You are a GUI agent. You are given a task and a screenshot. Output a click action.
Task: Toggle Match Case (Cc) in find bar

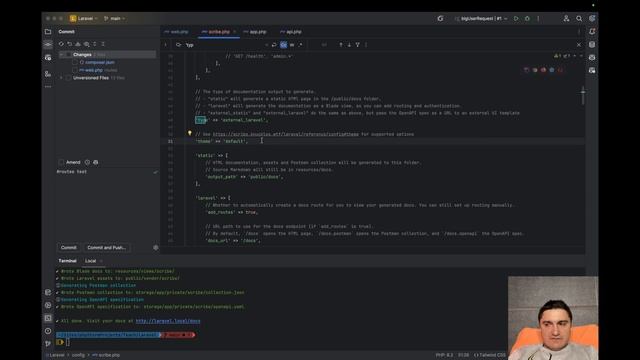click(283, 45)
